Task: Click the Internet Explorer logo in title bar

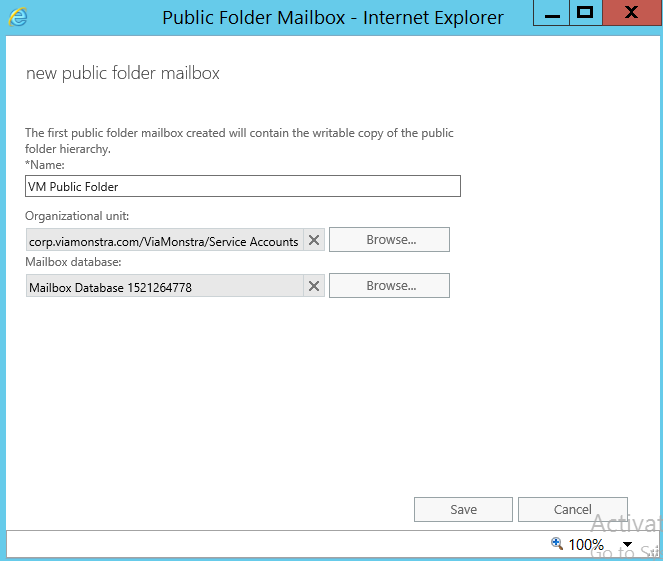Action: tap(18, 17)
